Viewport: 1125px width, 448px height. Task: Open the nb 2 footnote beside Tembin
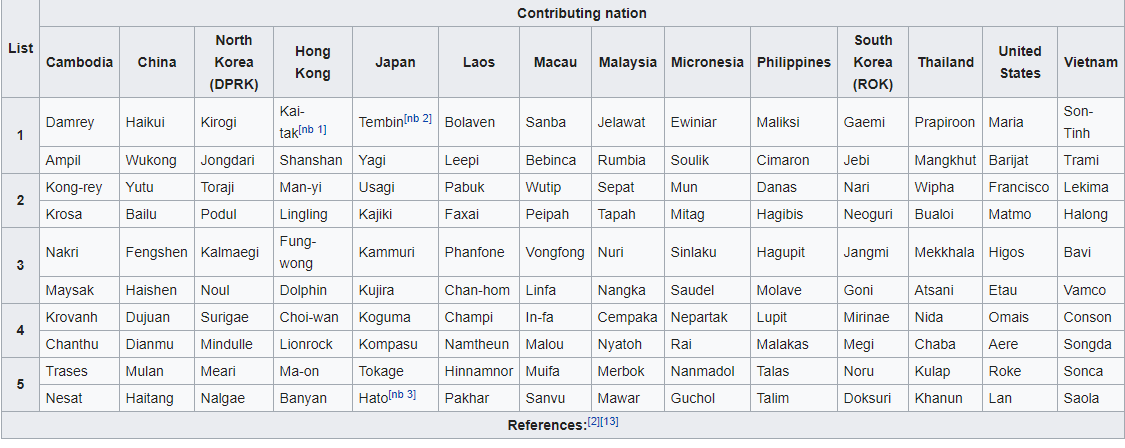coord(418,118)
